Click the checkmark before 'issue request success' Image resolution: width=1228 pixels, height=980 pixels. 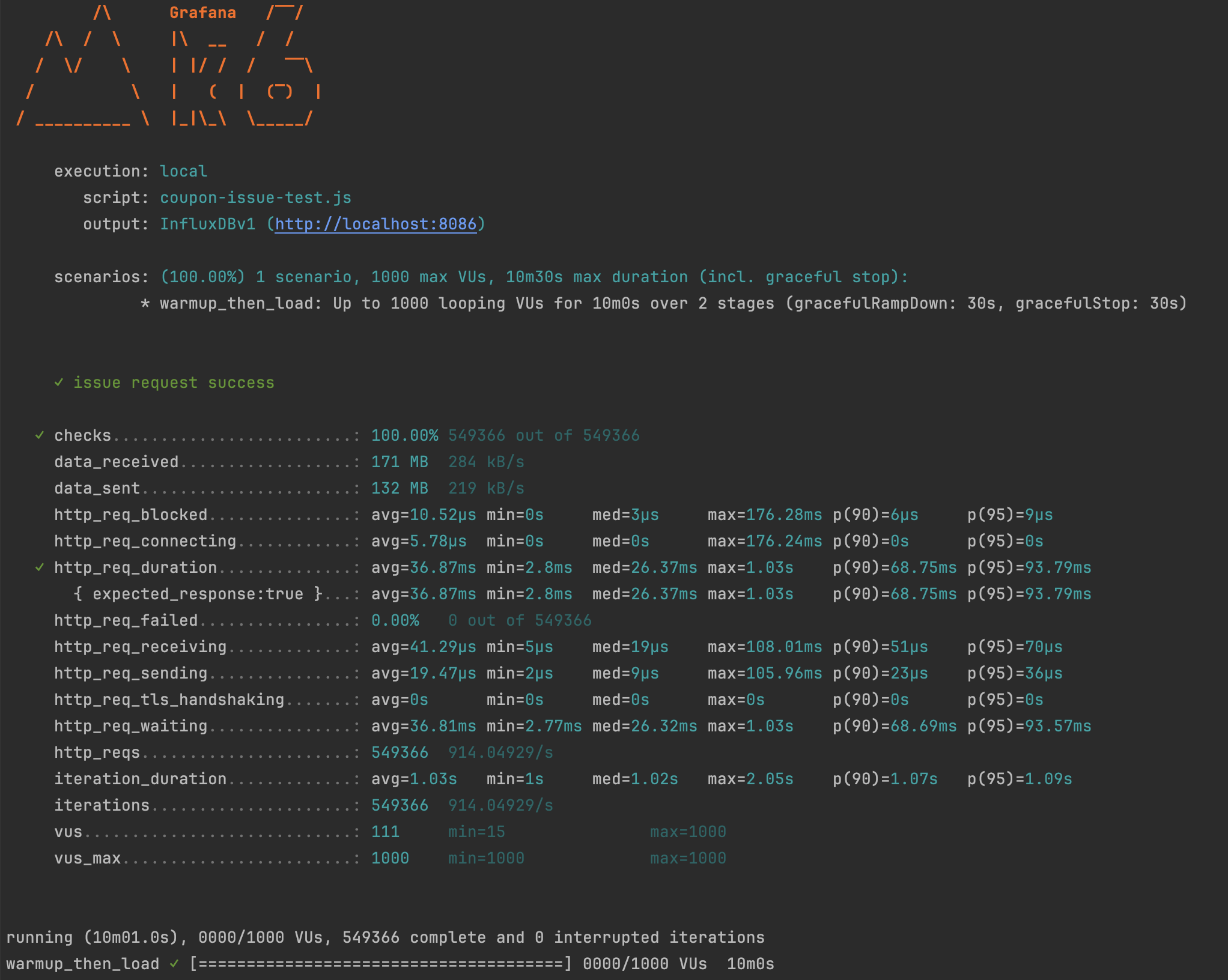click(59, 383)
